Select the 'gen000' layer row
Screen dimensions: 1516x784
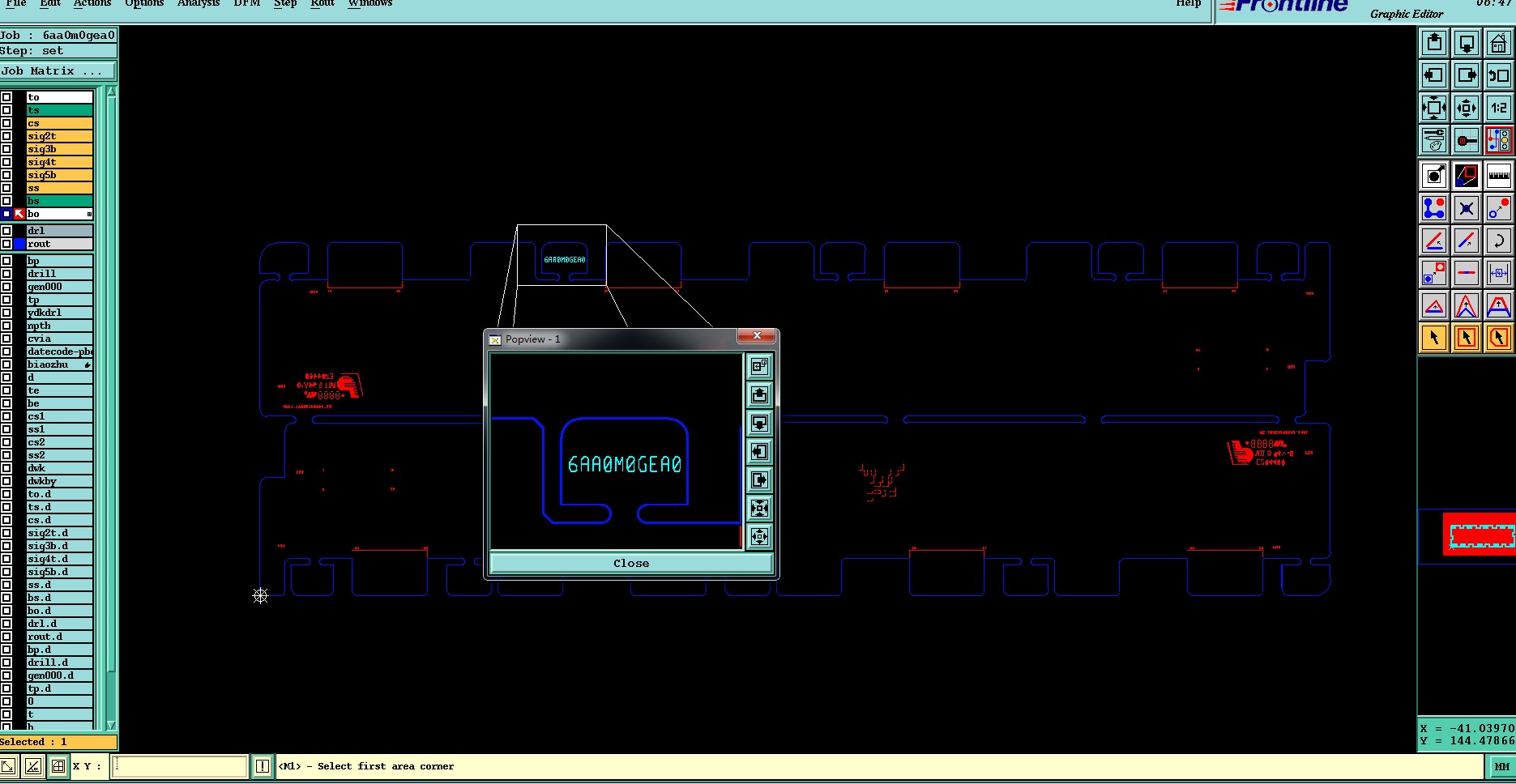59,287
